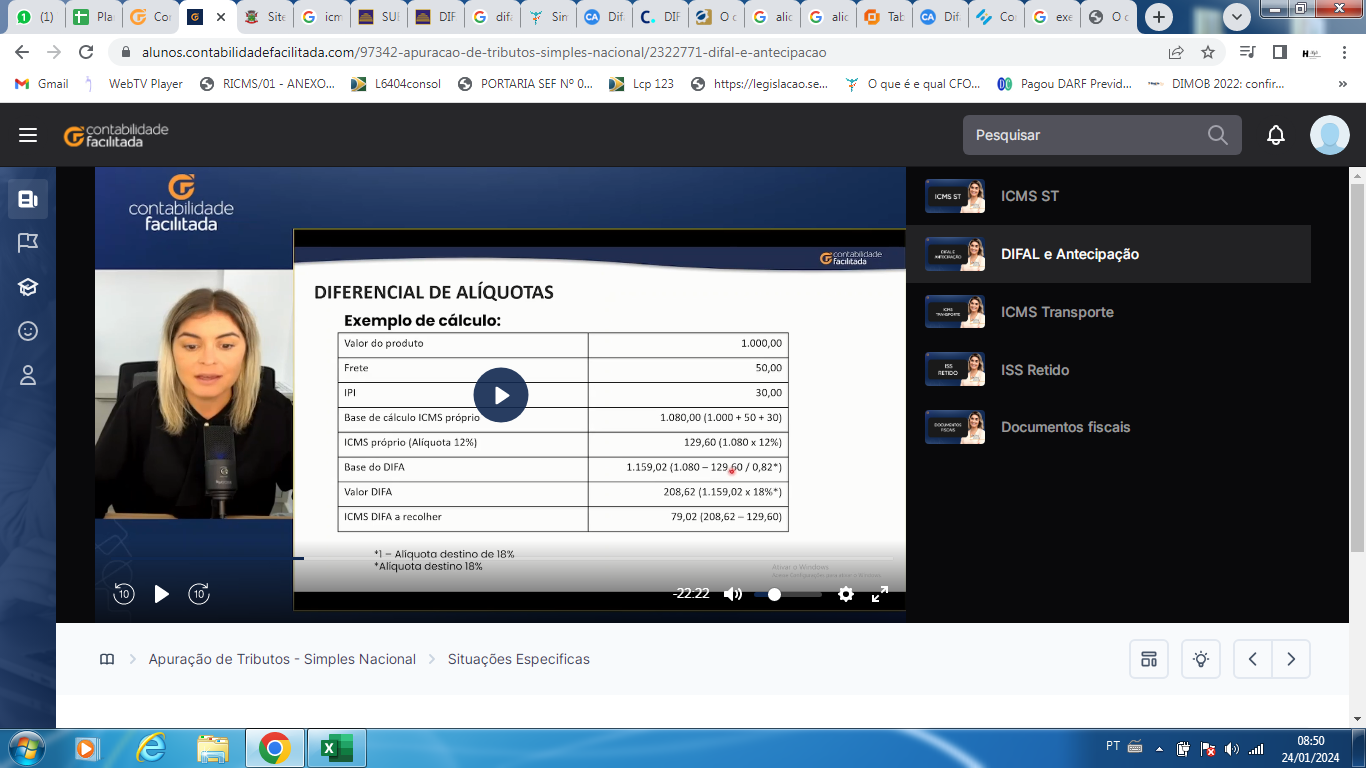Click the share icon in the address bar
The image size is (1366, 768).
click(x=1176, y=52)
